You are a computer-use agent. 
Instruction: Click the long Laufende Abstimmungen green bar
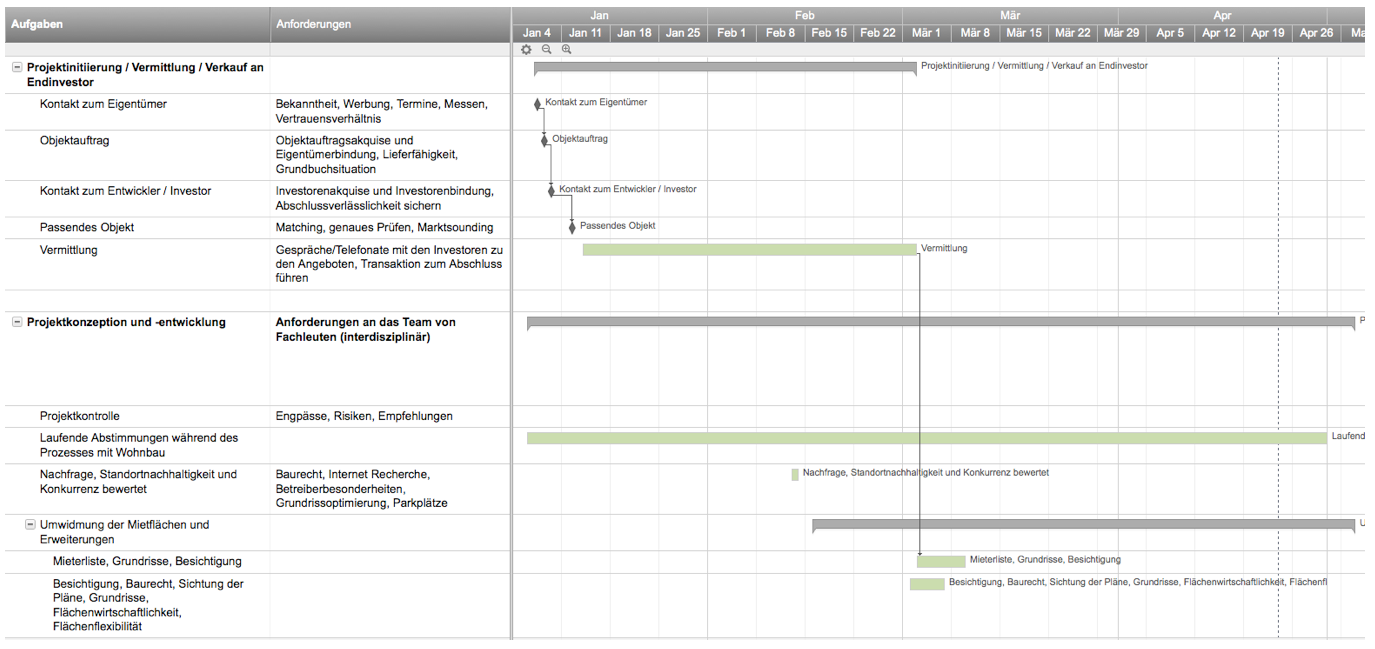click(900, 437)
